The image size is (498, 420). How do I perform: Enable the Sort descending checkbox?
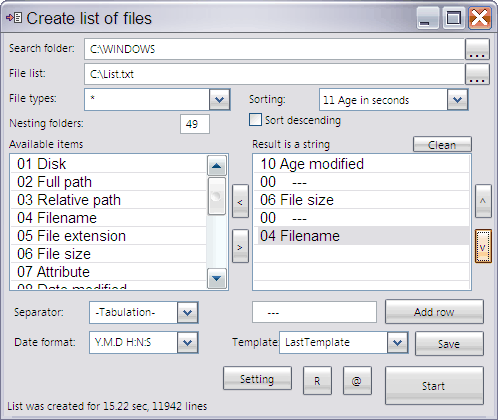click(x=255, y=120)
